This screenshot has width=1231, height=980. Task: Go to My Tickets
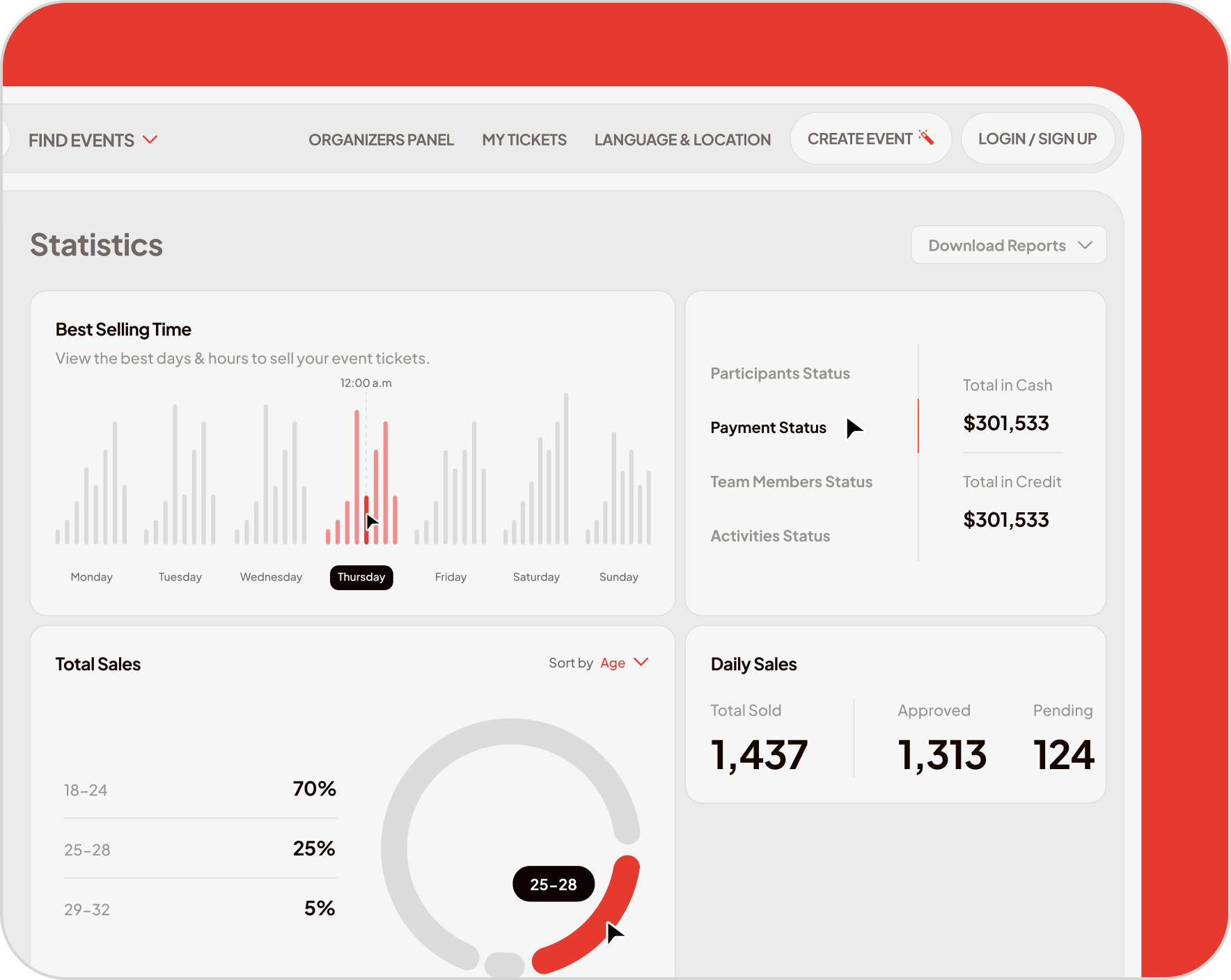pos(524,140)
